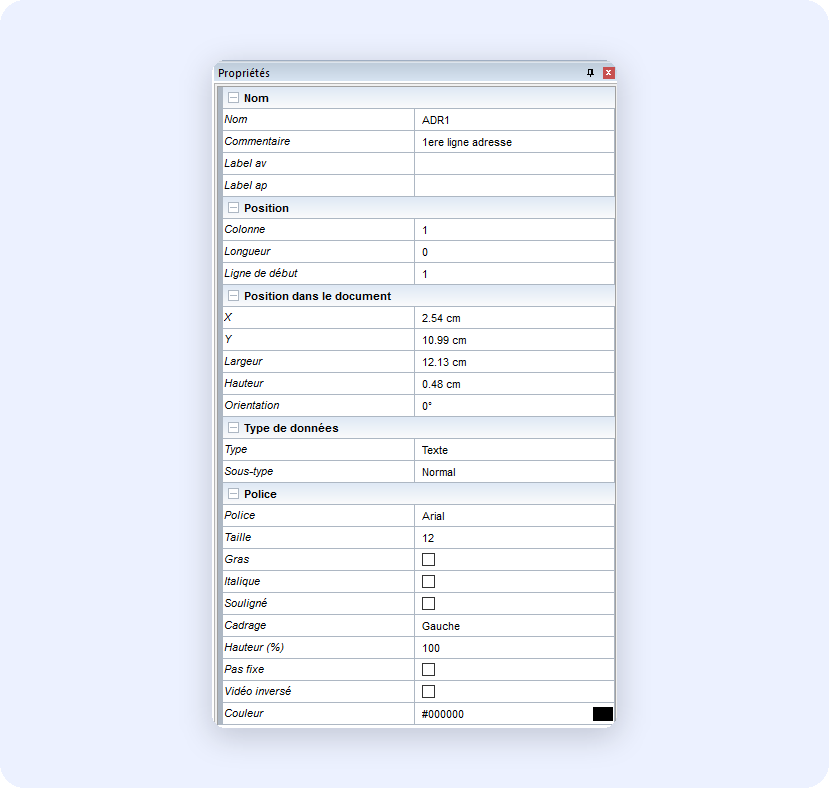Edit the Commentaire field '1ere ligne adresse'
The height and width of the screenshot is (788, 829).
coord(514,142)
